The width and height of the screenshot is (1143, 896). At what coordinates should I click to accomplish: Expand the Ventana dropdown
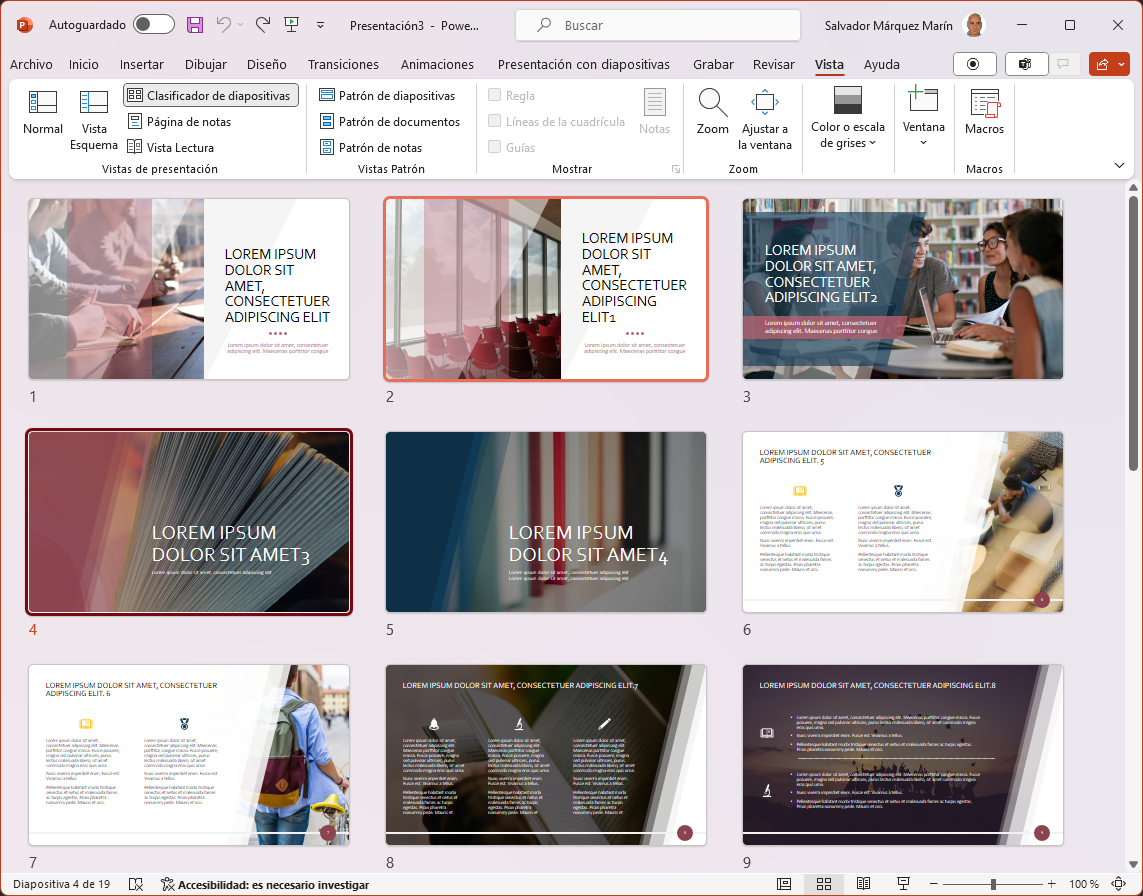pyautogui.click(x=924, y=117)
